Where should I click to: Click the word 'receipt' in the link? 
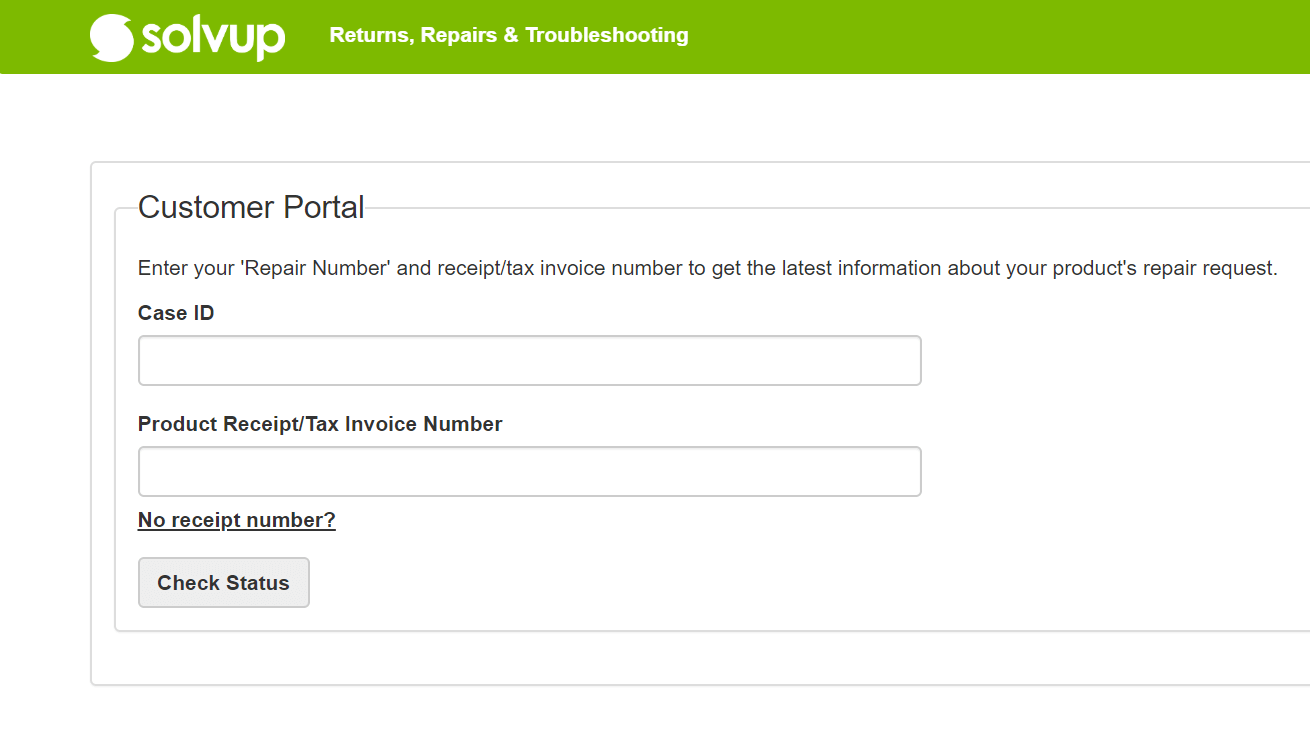(206, 520)
